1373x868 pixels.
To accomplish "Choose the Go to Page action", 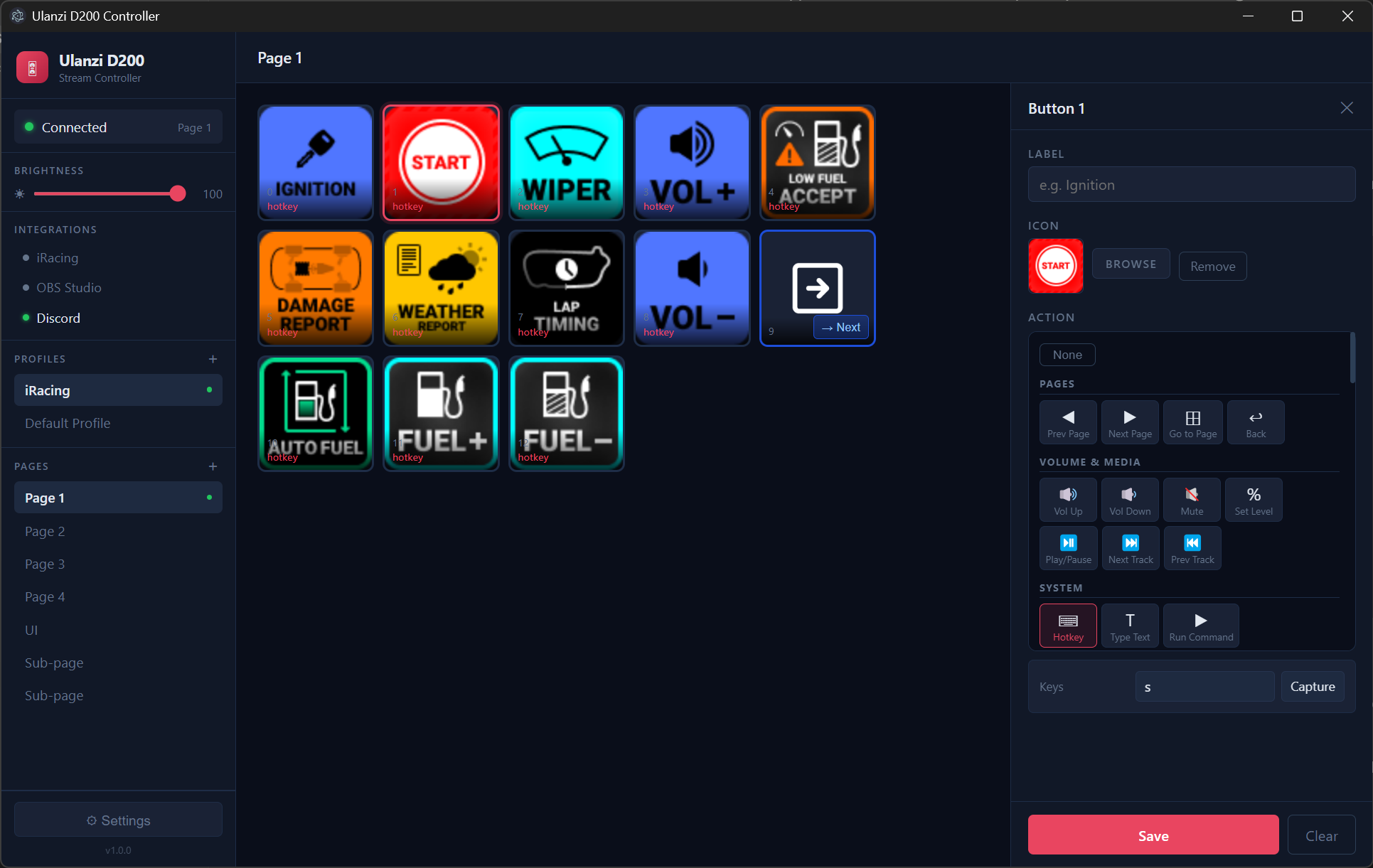I will click(x=1193, y=423).
